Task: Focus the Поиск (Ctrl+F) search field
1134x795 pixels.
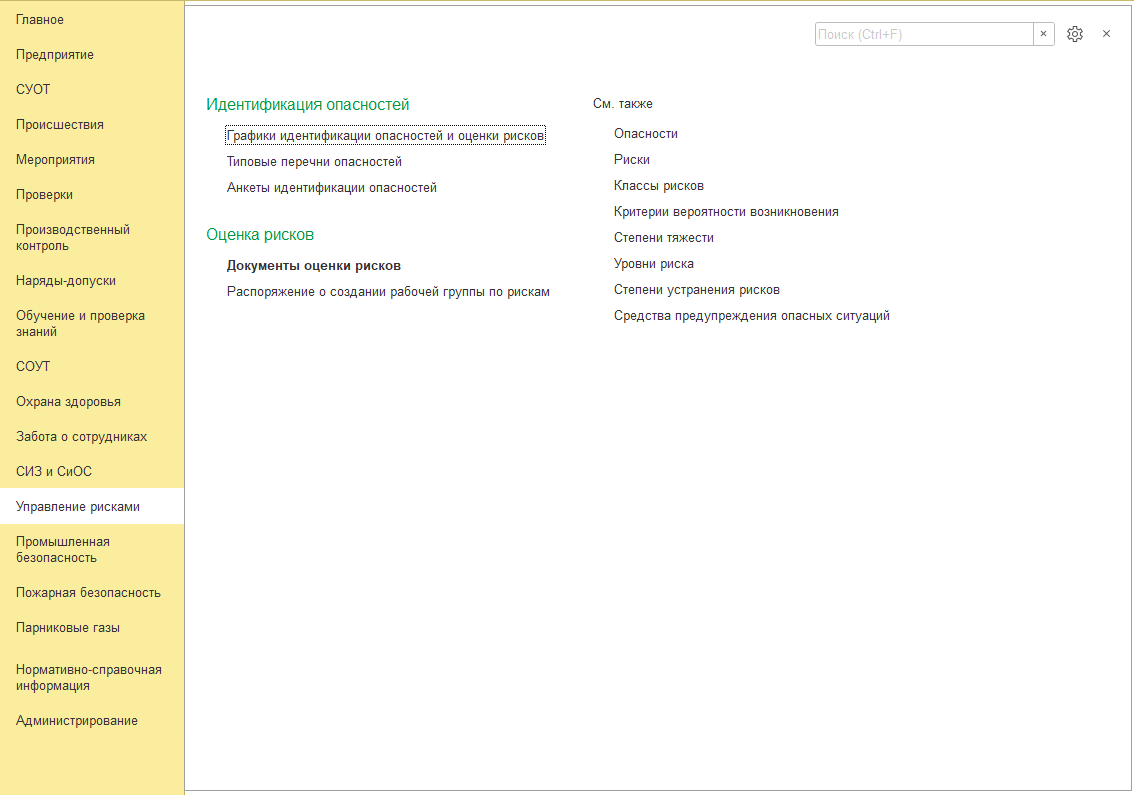Action: tap(924, 34)
